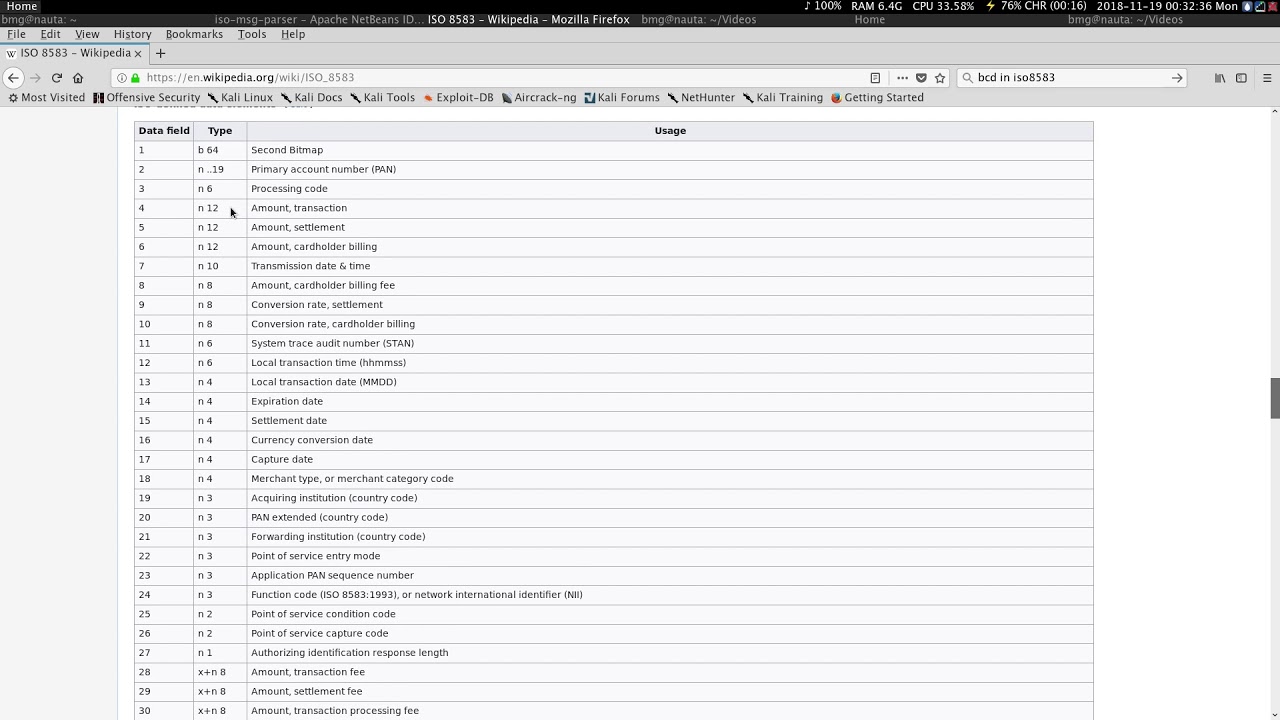Open Kali Forums bookmark

622,98
